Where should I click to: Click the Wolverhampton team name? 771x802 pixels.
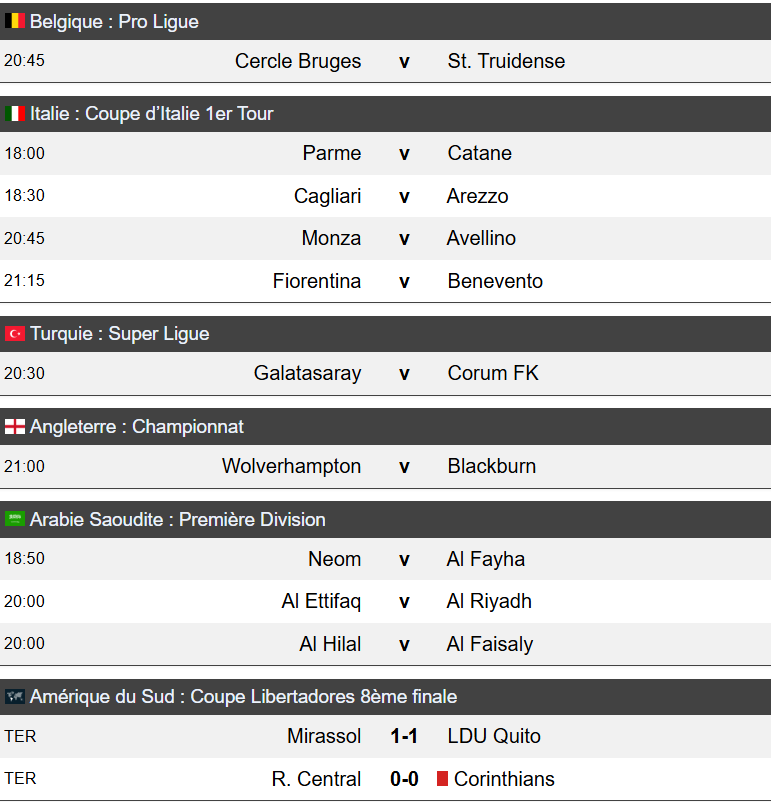pyautogui.click(x=292, y=466)
